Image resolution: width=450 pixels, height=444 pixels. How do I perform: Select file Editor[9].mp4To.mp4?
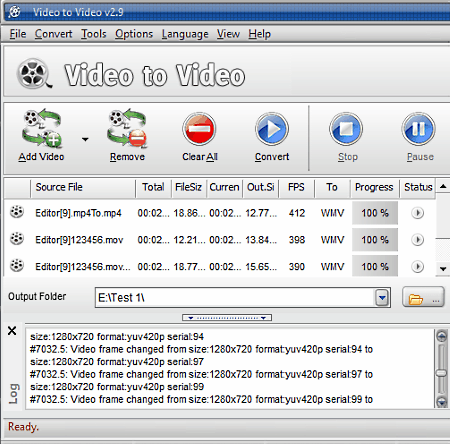(78, 213)
